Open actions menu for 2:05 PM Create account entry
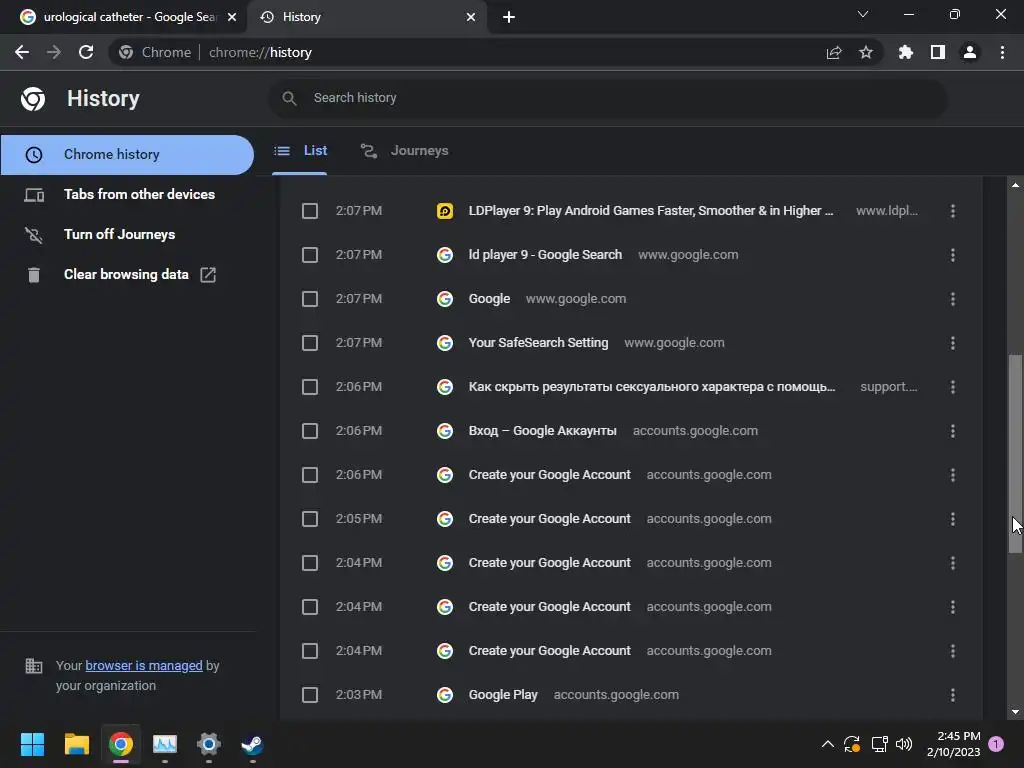Screen dimensions: 1024x768 [x=953, y=519]
